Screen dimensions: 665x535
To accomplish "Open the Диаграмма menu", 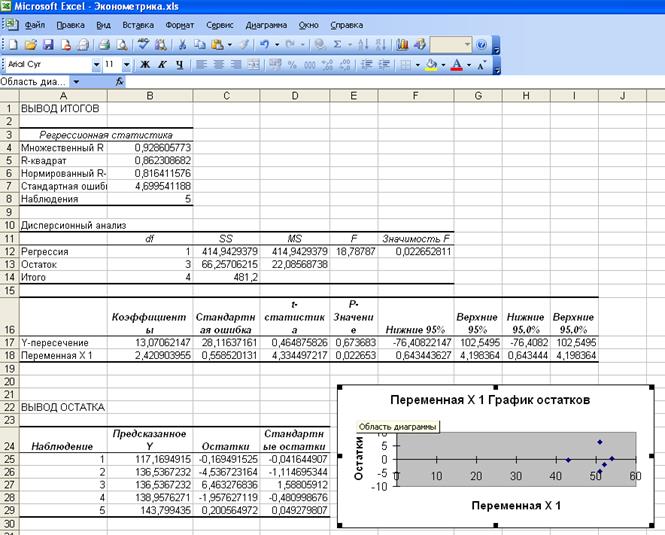I will (264, 24).
